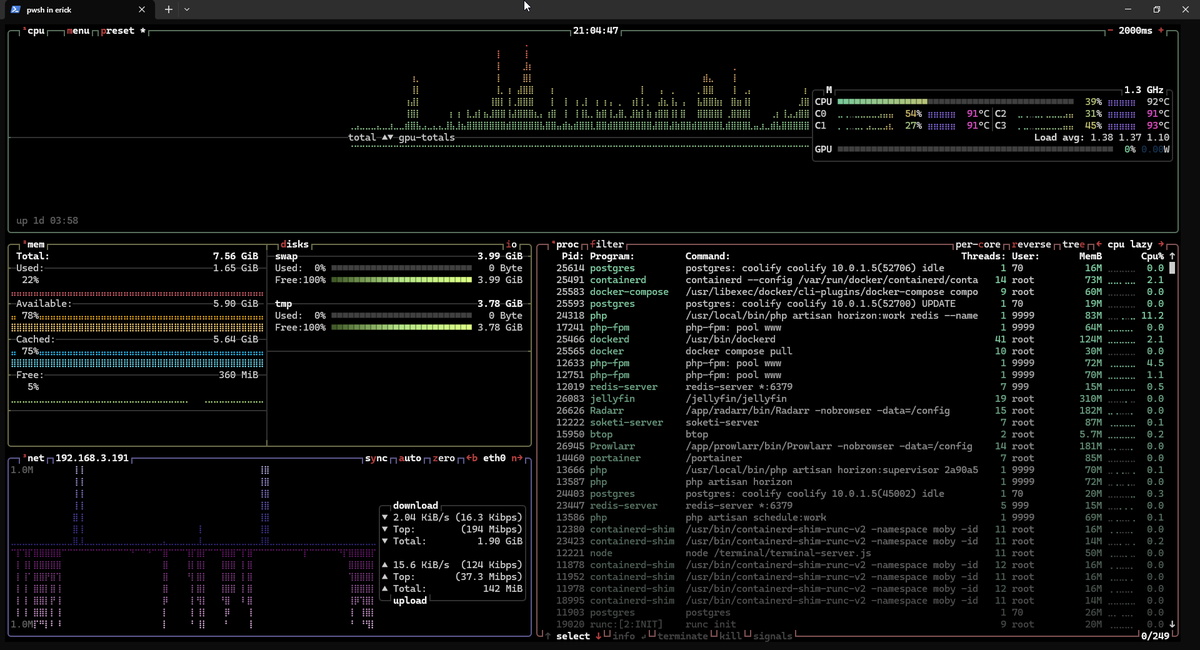Toggle disks io mode
1200x650 pixels.
pyautogui.click(x=513, y=244)
